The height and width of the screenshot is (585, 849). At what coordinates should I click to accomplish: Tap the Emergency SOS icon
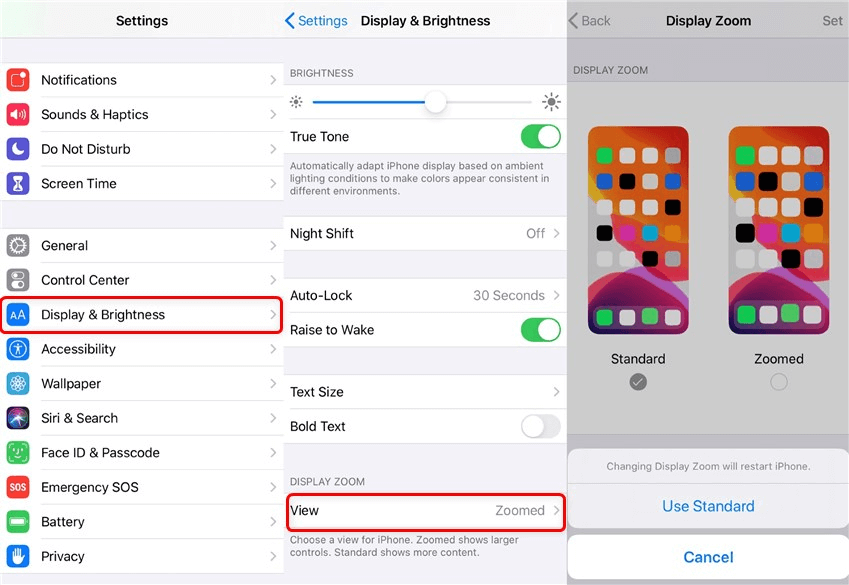pyautogui.click(x=18, y=487)
